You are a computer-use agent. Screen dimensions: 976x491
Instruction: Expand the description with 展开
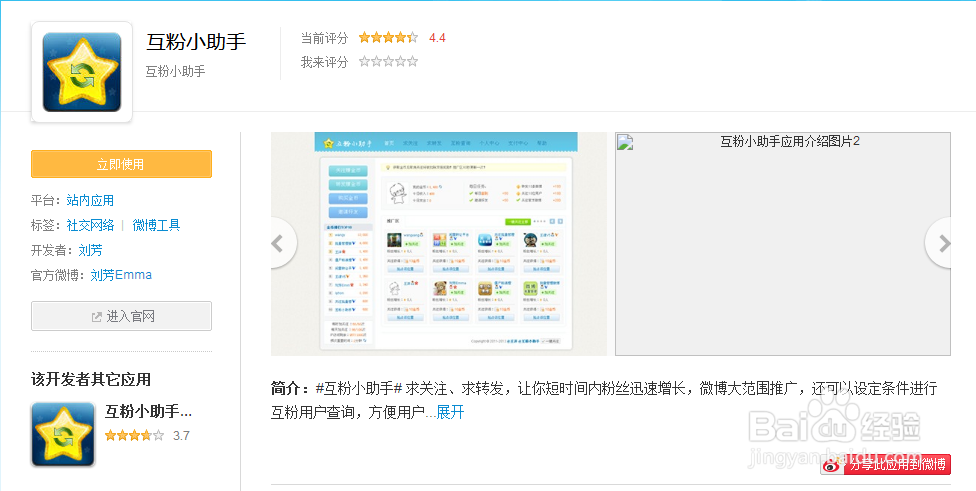pyautogui.click(x=450, y=412)
